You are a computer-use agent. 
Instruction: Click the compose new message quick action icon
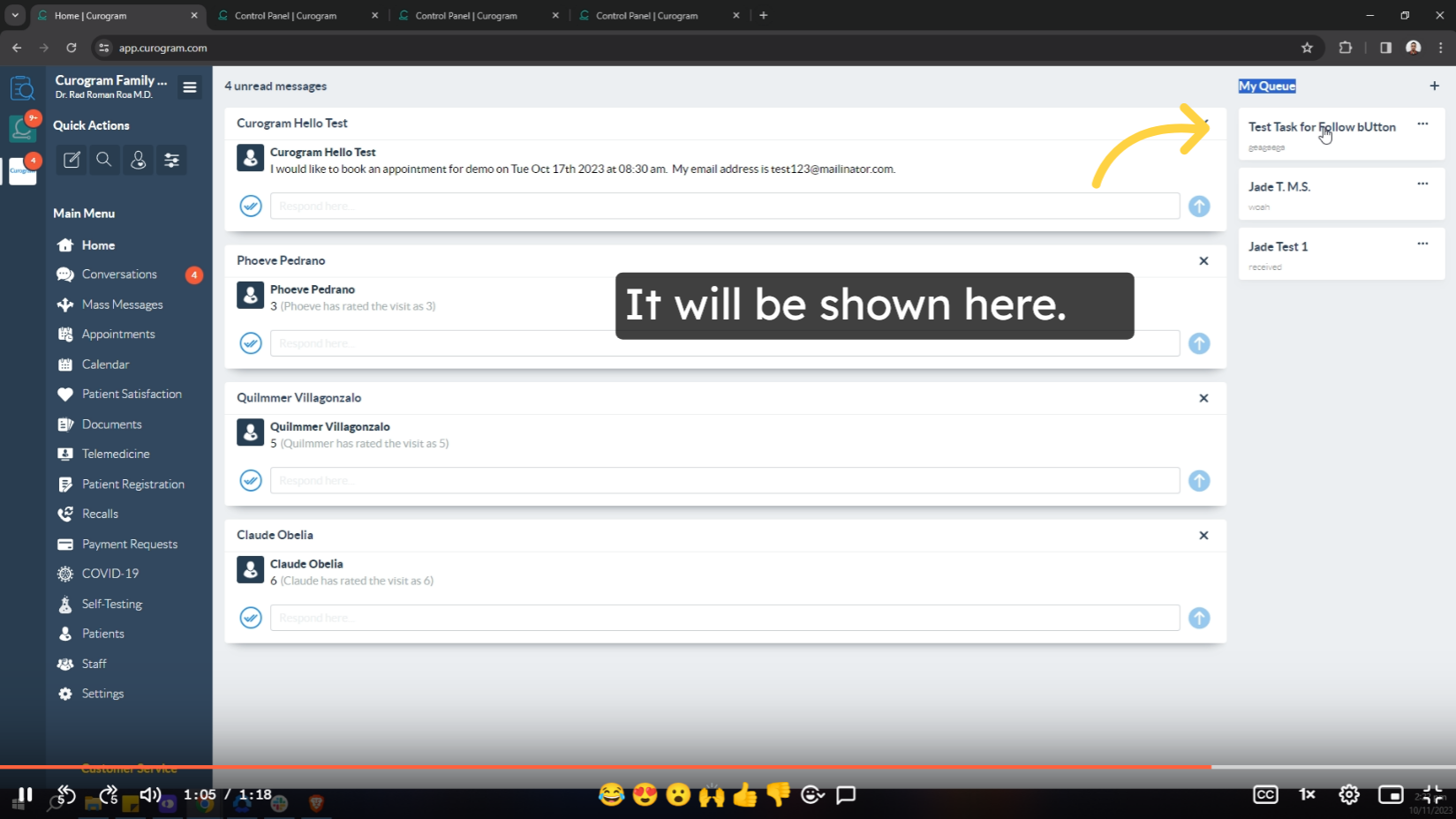pos(72,160)
